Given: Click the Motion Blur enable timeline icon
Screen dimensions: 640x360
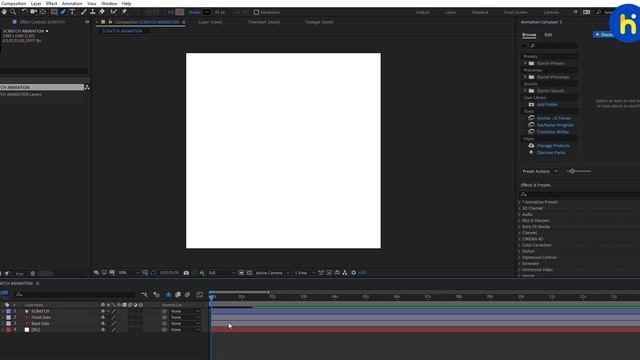Looking at the screenshot, I should 187,294.
